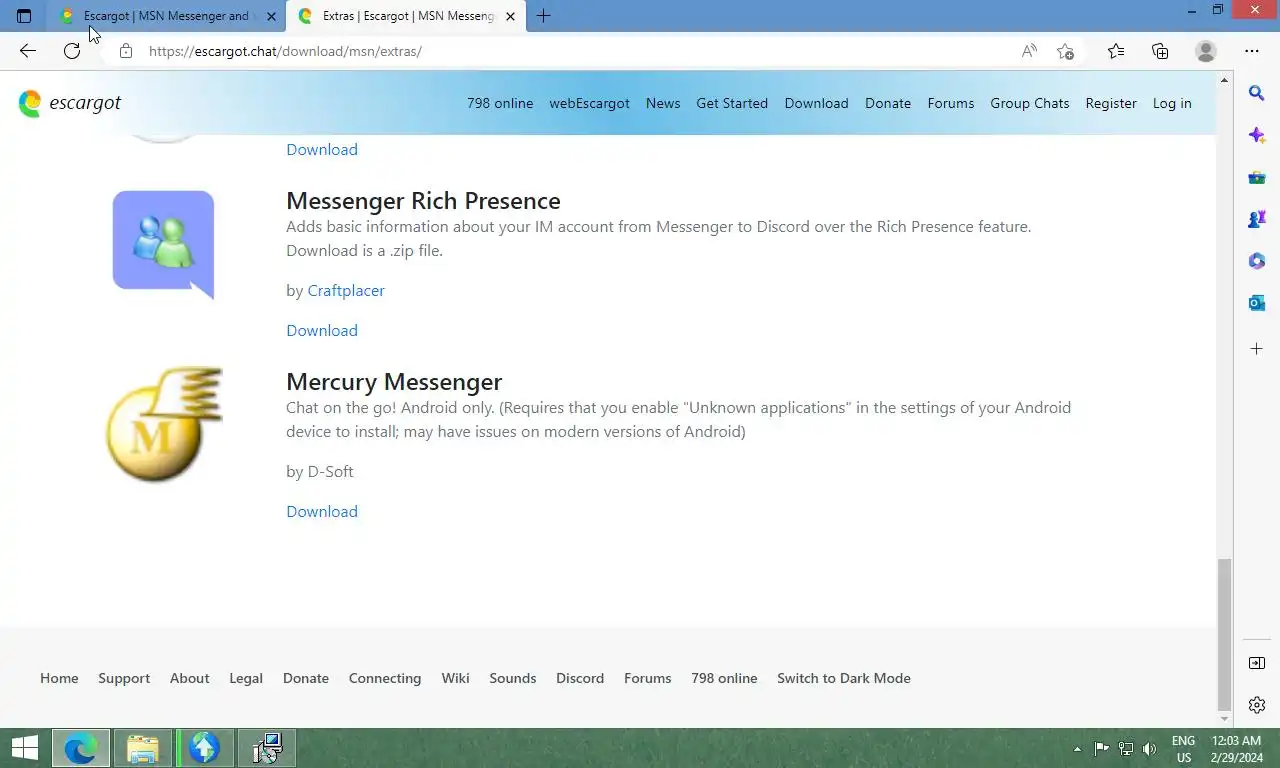Open footer About link
The image size is (1280, 768).
pos(189,678)
